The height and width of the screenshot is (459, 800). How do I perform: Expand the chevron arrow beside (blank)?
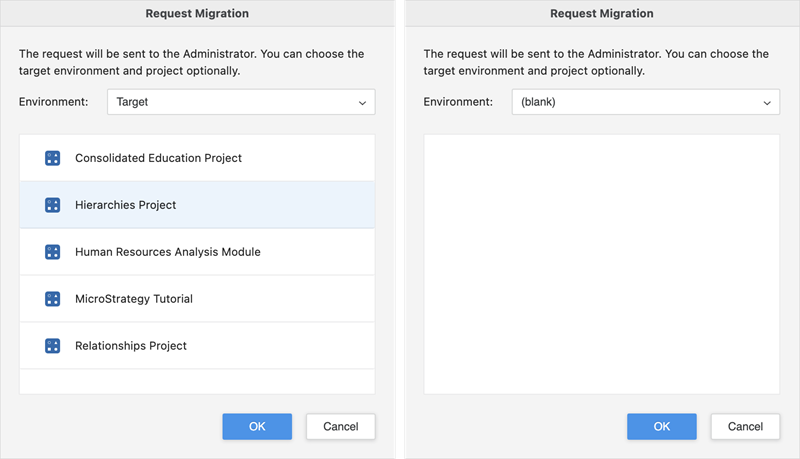pyautogui.click(x=767, y=102)
